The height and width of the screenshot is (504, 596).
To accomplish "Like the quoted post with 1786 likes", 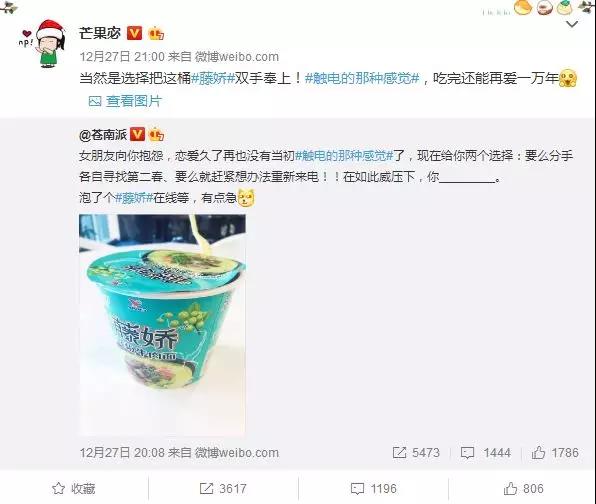I will click(555, 453).
